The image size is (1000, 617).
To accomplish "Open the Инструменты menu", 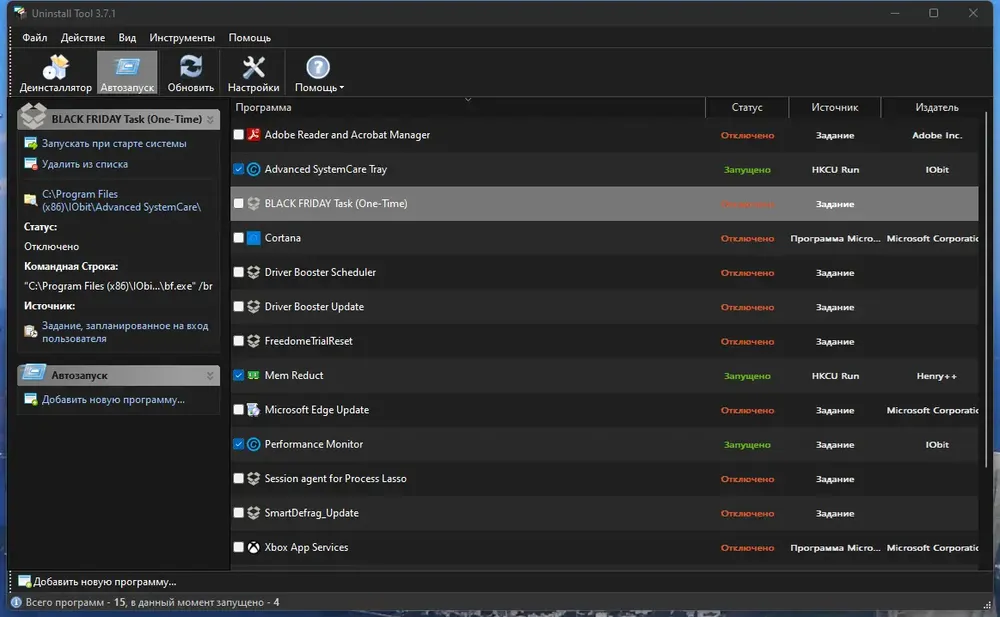I will pyautogui.click(x=182, y=38).
